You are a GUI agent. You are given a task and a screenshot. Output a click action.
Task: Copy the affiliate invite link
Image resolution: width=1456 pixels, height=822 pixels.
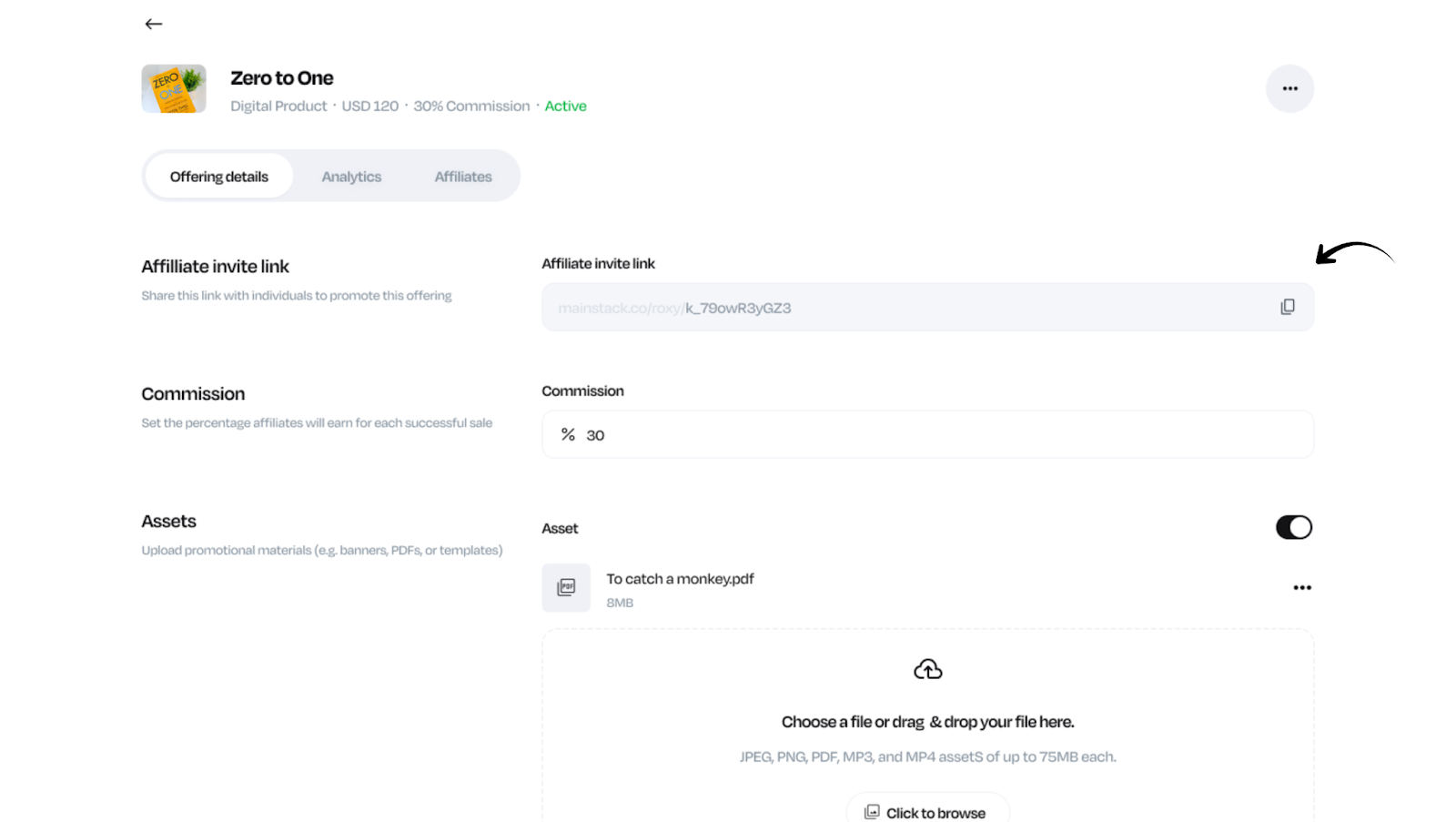1287,307
